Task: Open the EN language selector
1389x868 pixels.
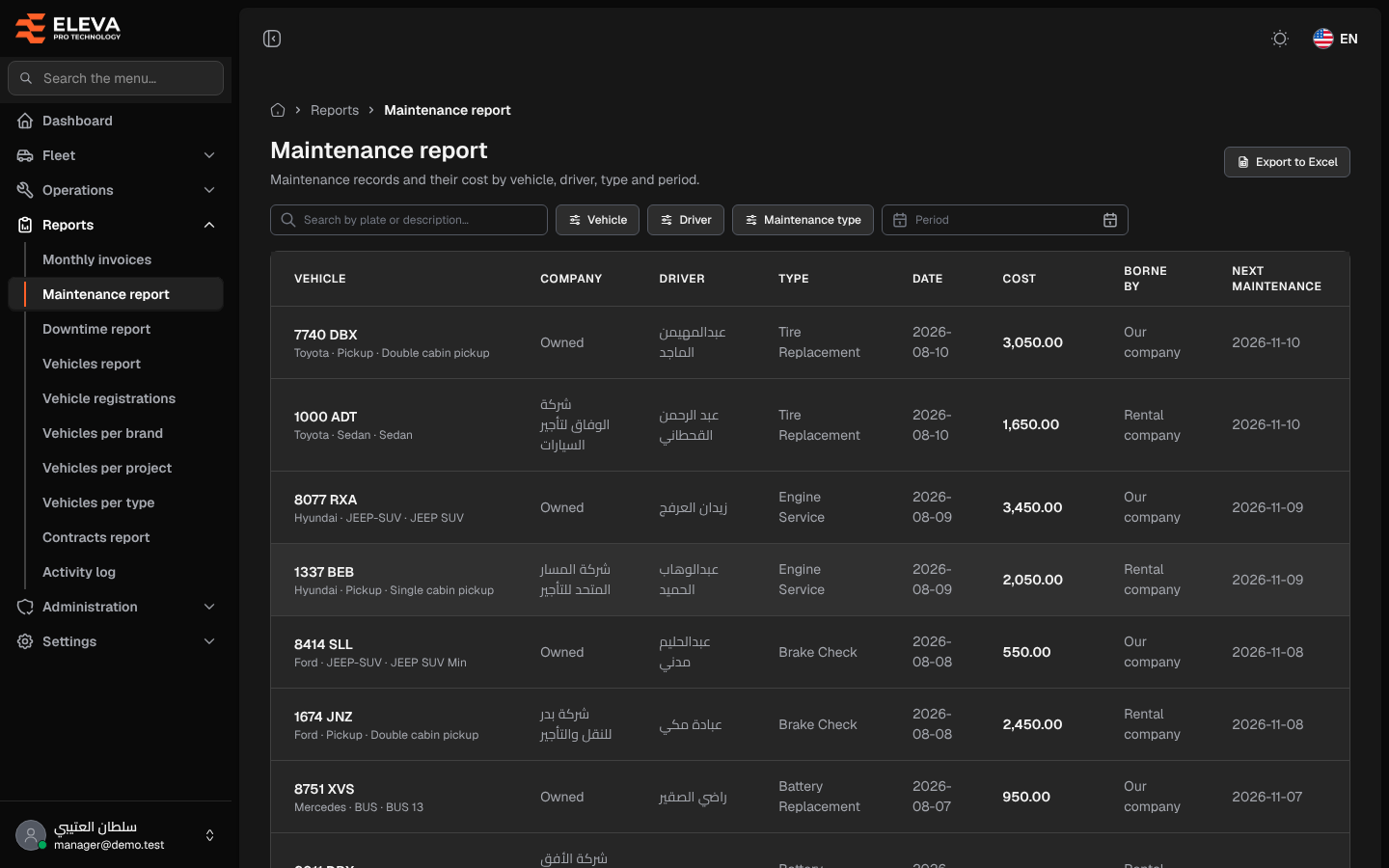Action: pos(1336,39)
